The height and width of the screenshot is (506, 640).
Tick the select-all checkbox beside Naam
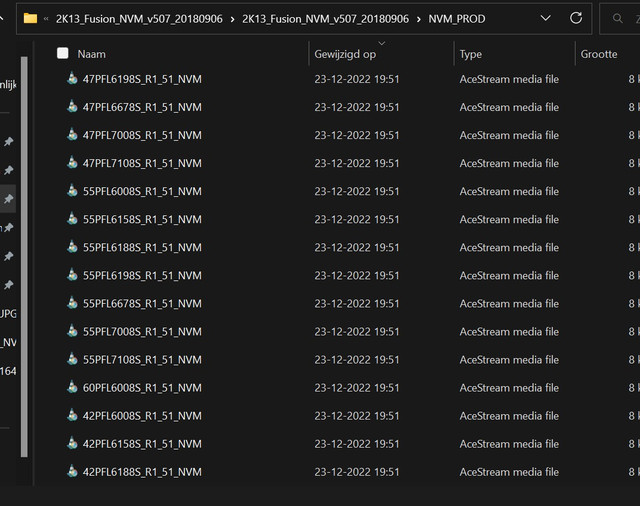point(62,53)
